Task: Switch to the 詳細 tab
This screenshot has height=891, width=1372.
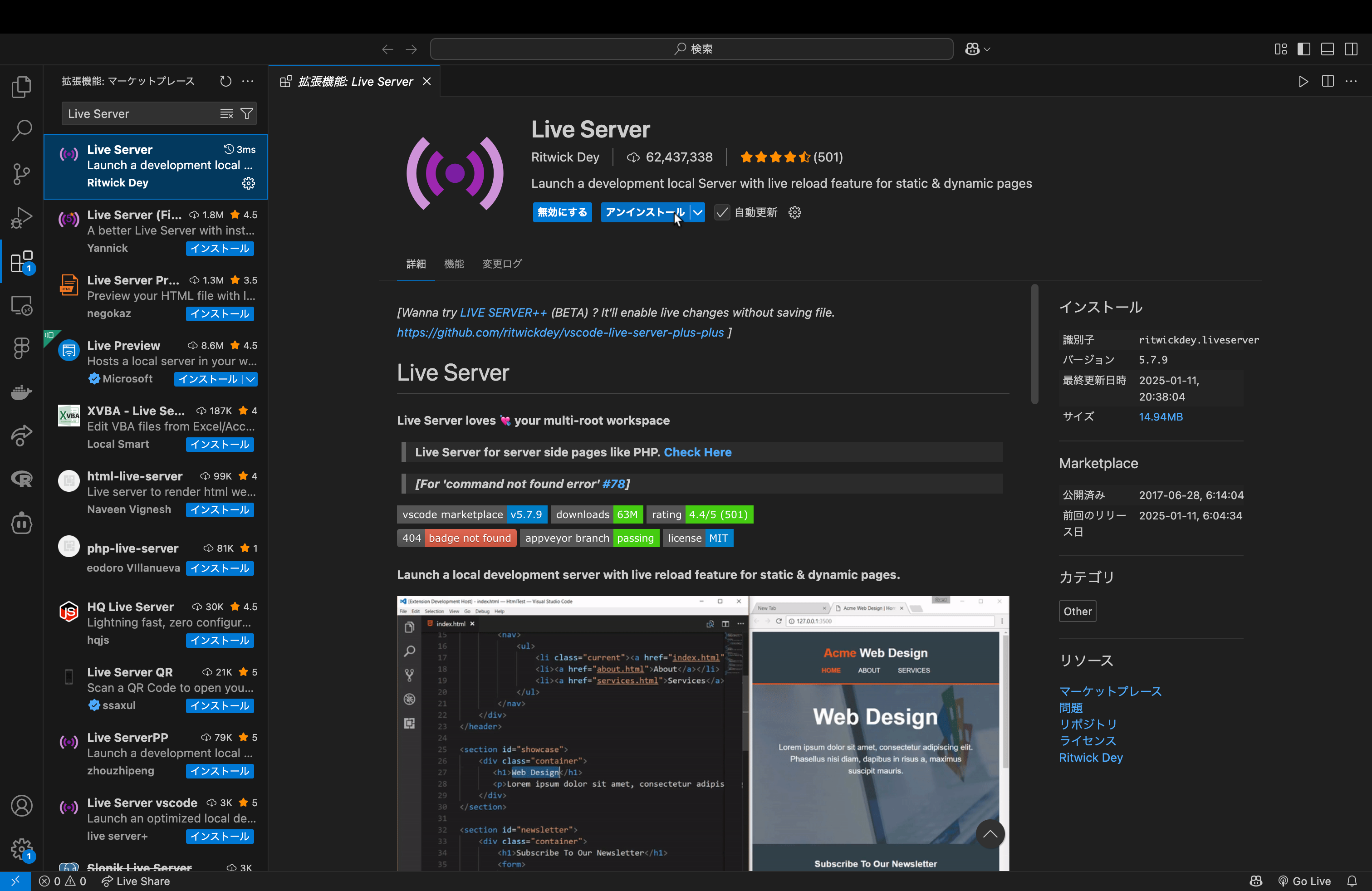Action: (x=416, y=264)
